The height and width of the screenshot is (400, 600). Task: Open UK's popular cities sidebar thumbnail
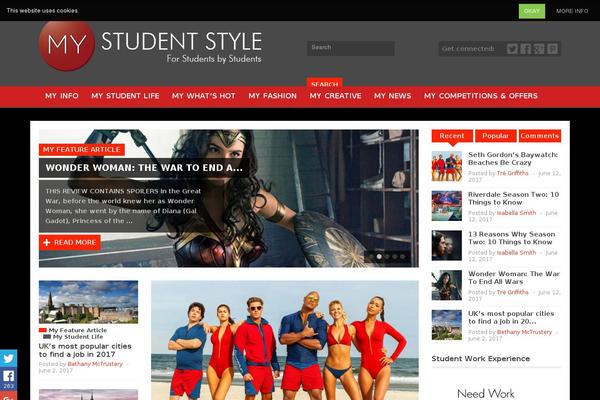pyautogui.click(x=447, y=325)
